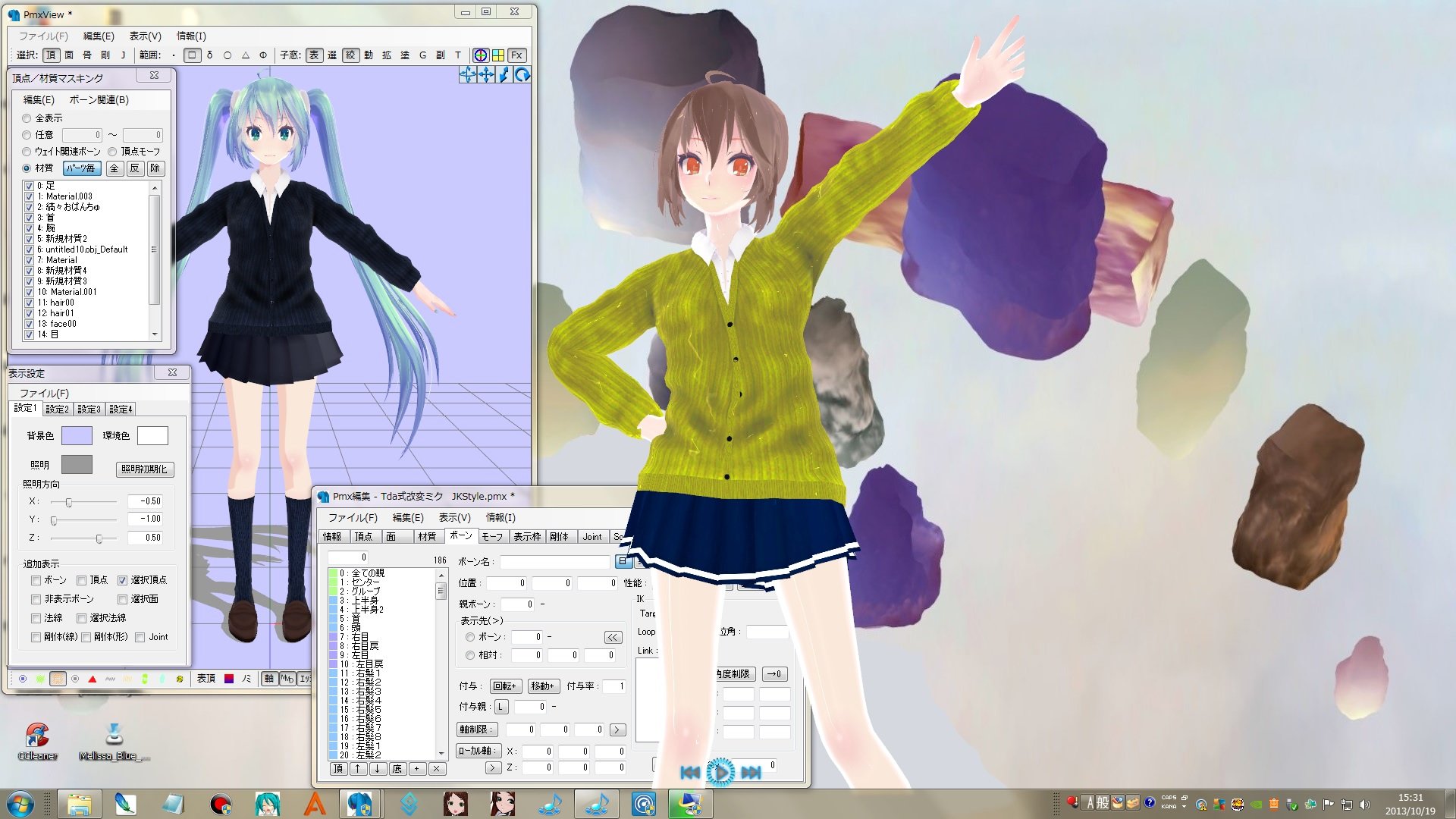Open 表示(V) menu in PmxView
This screenshot has width=1456, height=819.
point(145,36)
